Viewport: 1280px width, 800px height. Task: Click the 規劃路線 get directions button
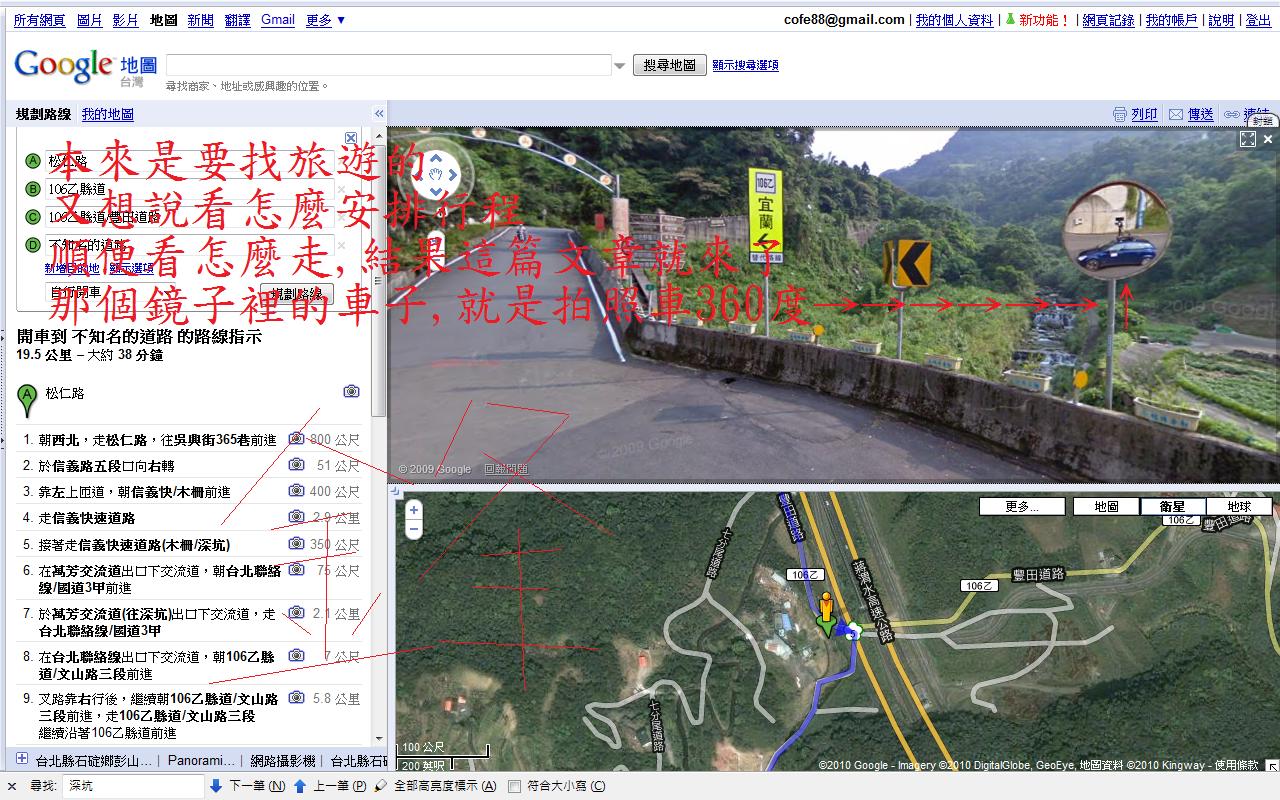click(297, 293)
